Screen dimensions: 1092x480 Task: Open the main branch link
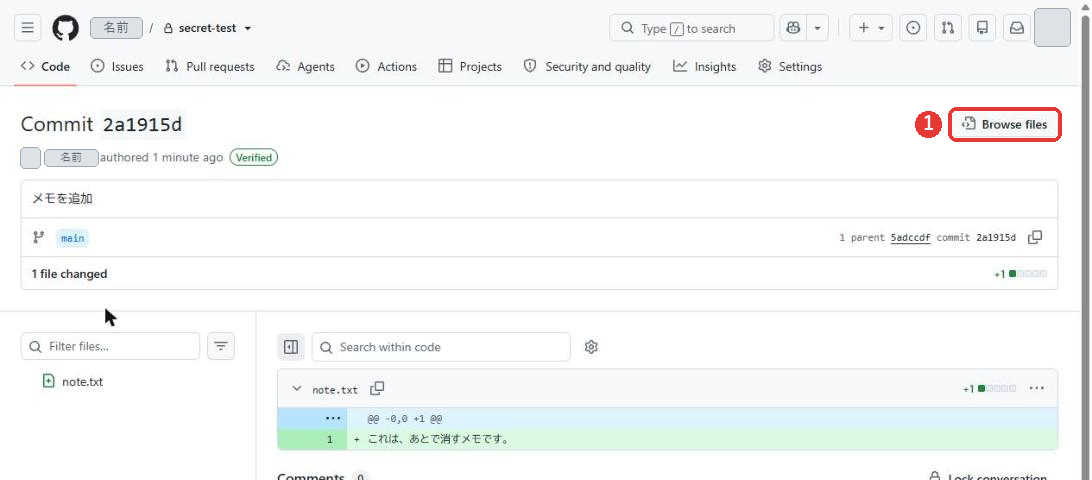point(72,238)
